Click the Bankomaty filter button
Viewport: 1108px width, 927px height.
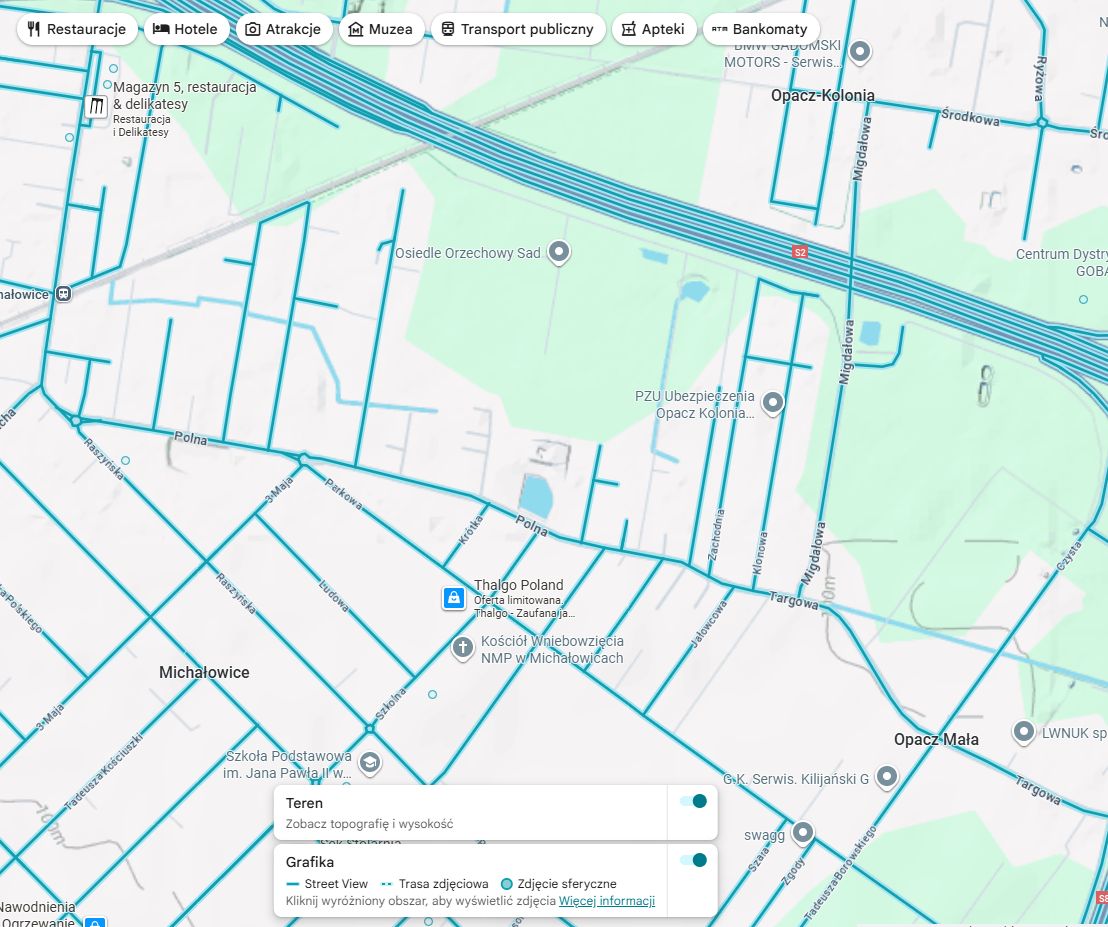tap(761, 28)
